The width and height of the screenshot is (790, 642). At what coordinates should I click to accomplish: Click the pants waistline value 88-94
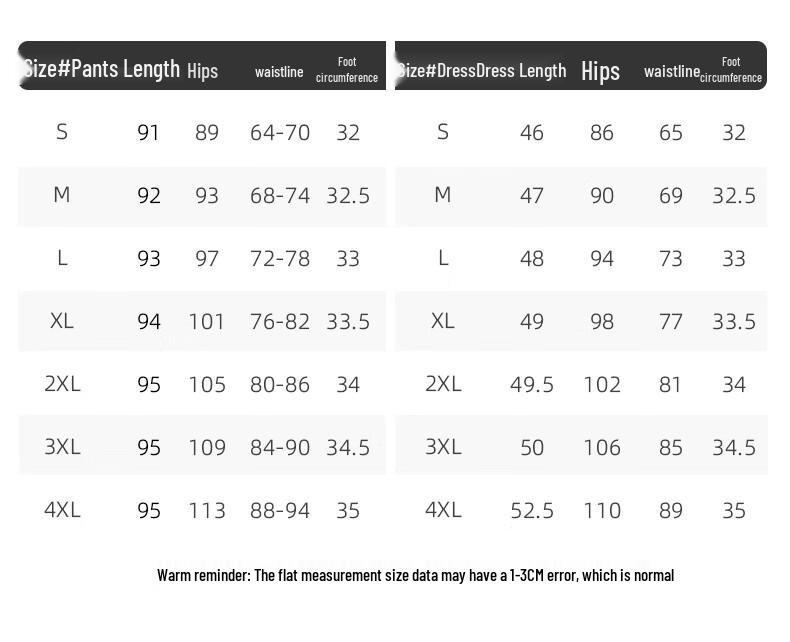pos(280,510)
